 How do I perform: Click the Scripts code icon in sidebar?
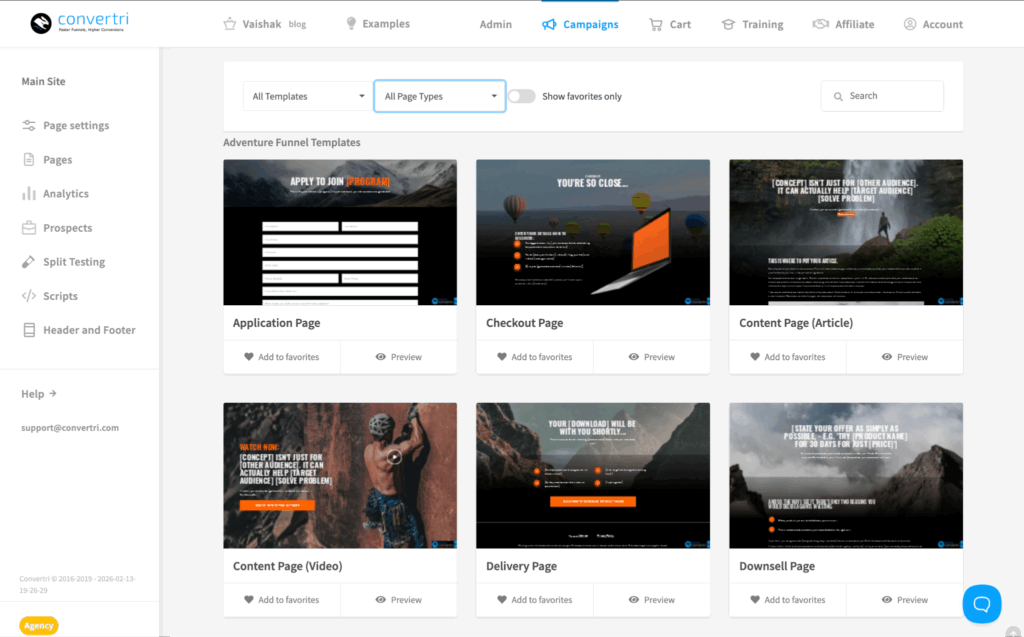[x=29, y=296]
